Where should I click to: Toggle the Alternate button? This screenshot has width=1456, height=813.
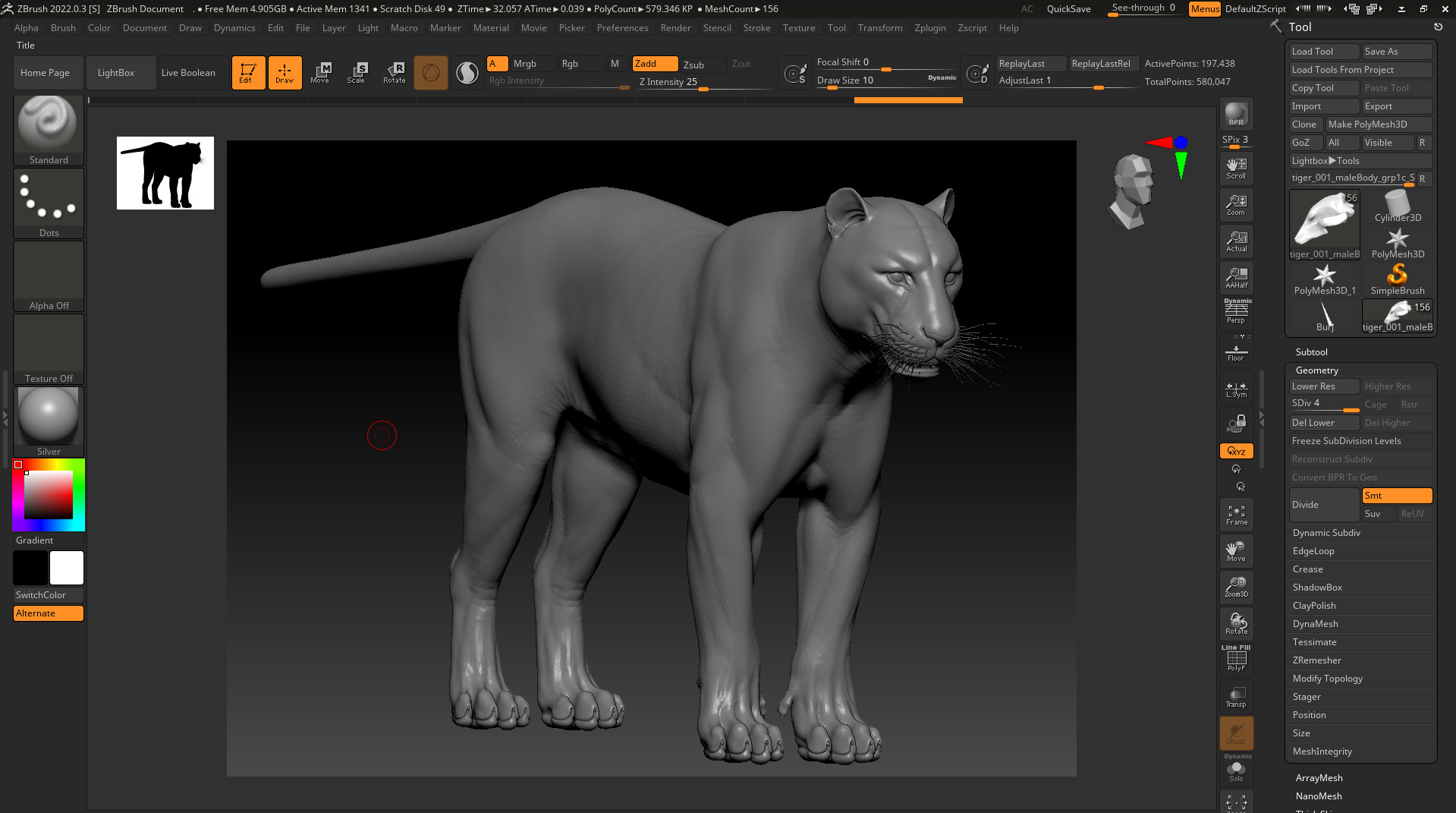coord(49,613)
